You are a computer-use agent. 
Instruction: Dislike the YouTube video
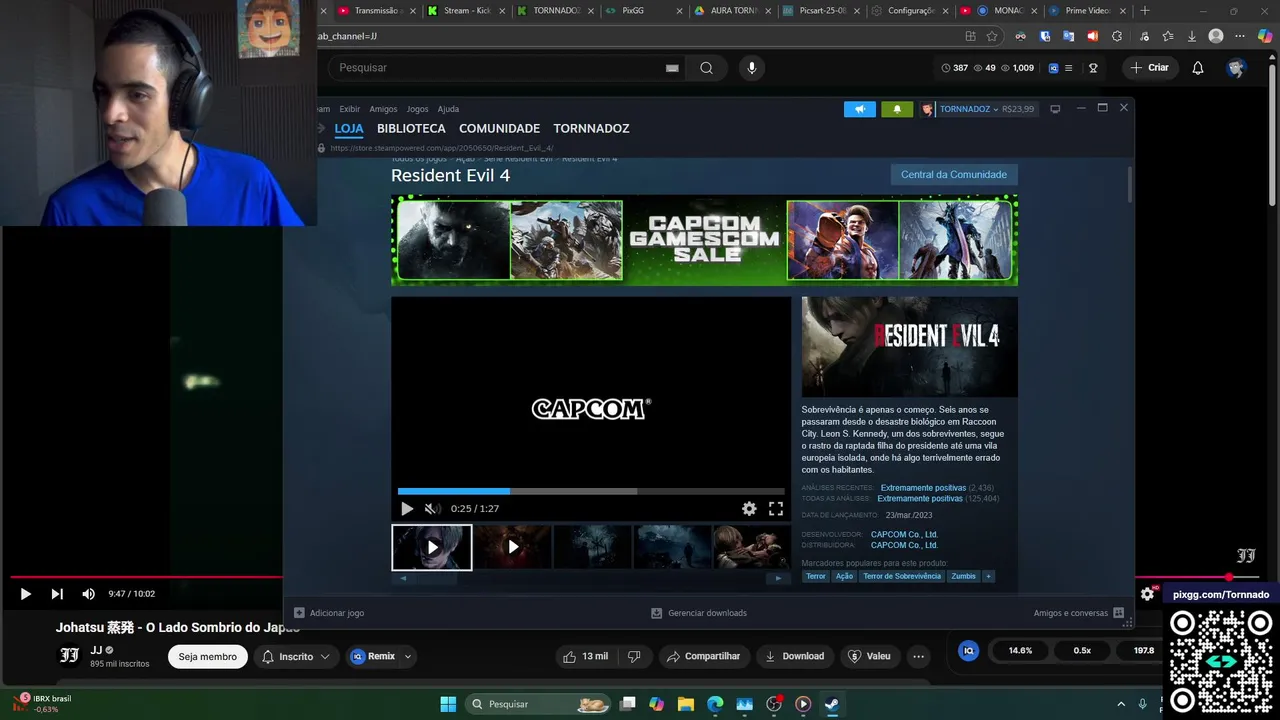pyautogui.click(x=634, y=657)
